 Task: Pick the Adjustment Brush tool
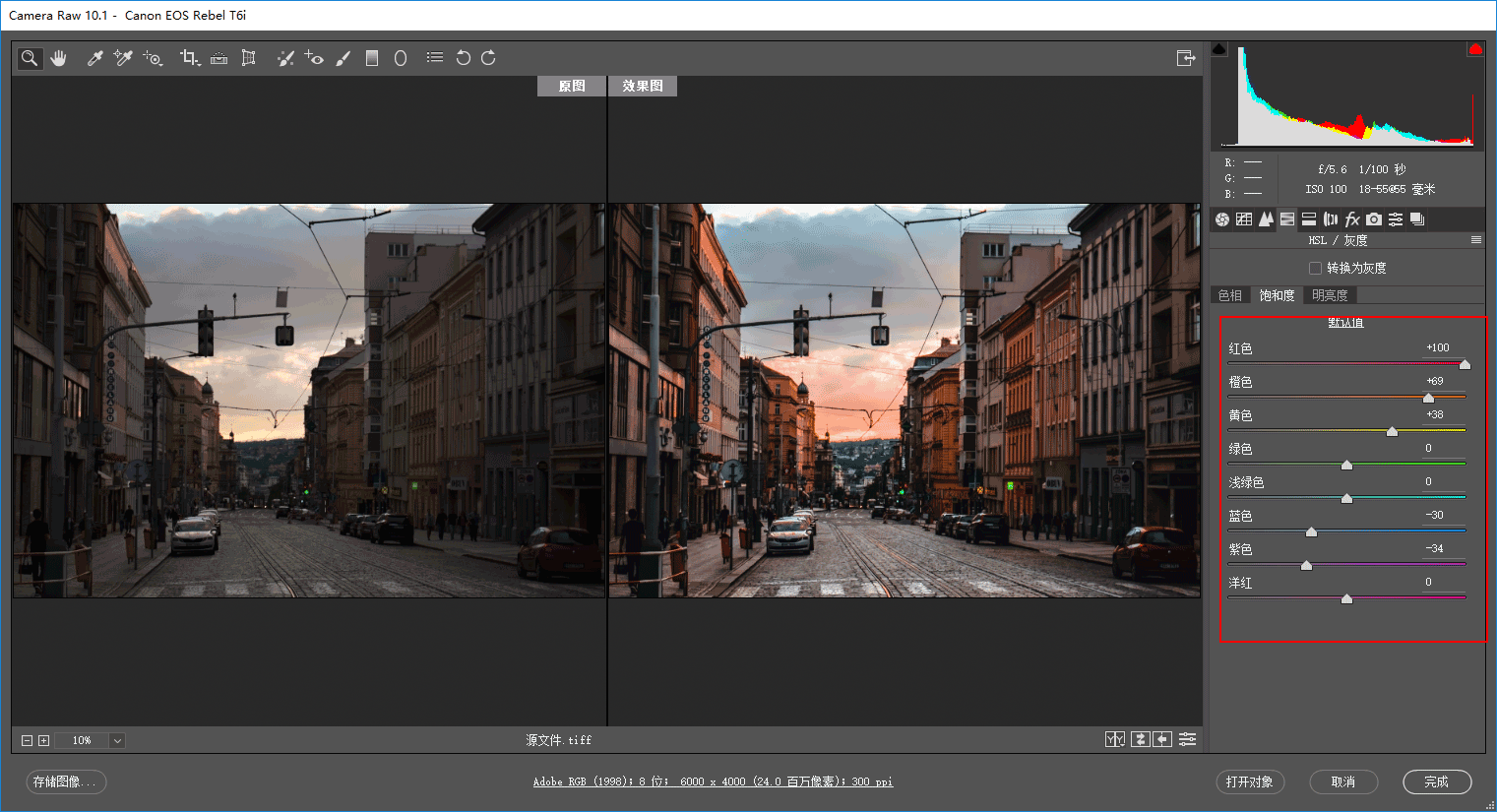point(343,58)
